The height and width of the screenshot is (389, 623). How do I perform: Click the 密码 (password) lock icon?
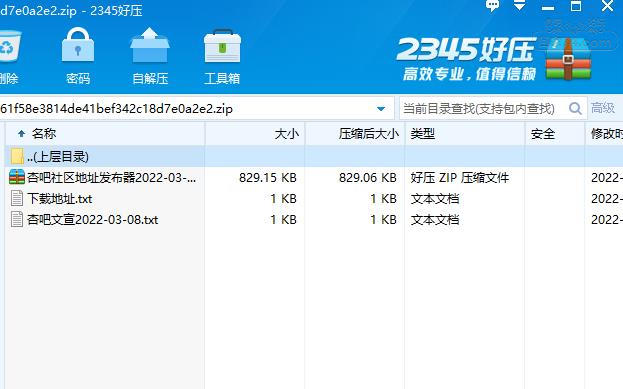coord(78,46)
